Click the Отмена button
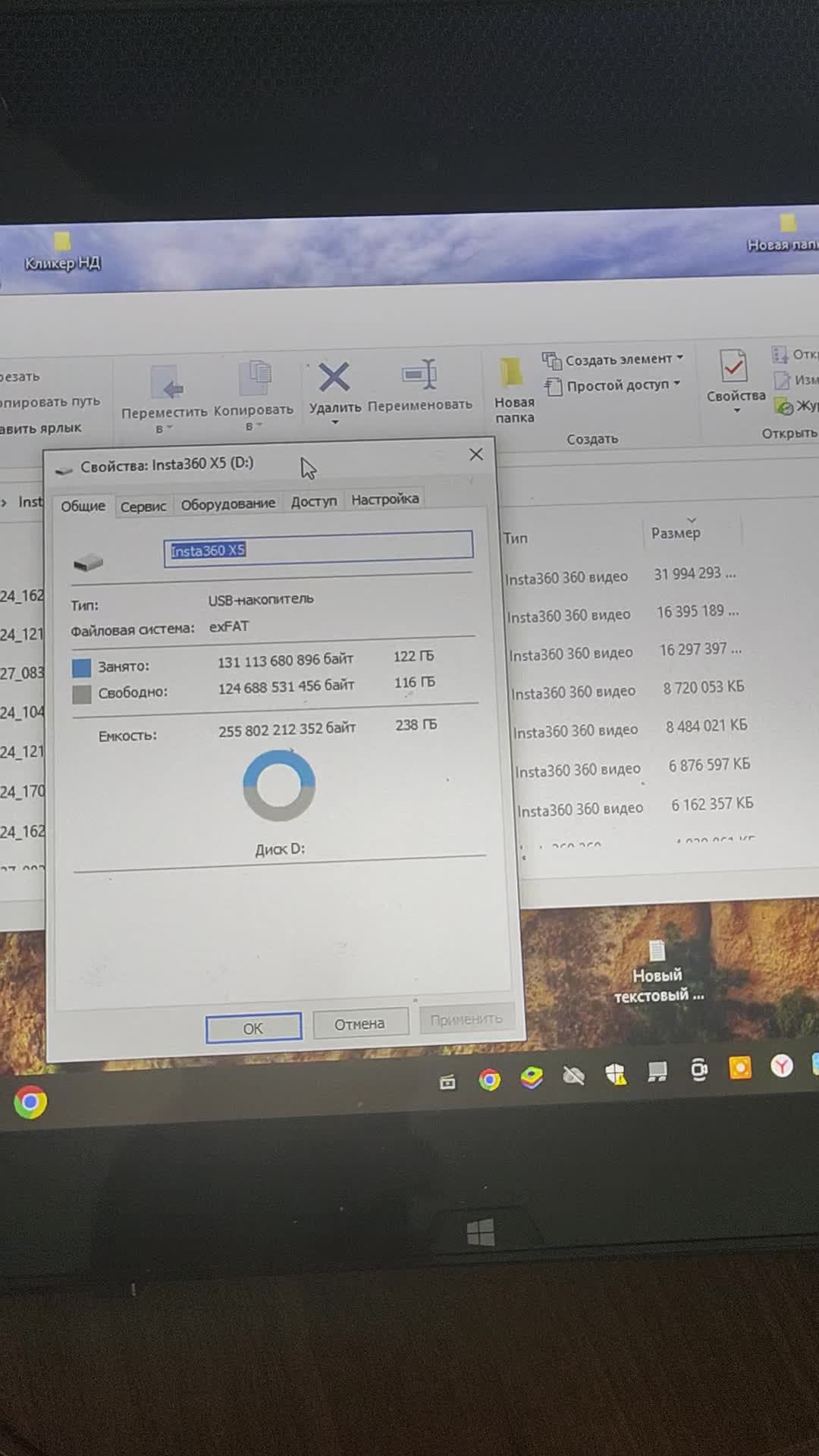Screen dimensions: 819x1456 click(360, 1024)
